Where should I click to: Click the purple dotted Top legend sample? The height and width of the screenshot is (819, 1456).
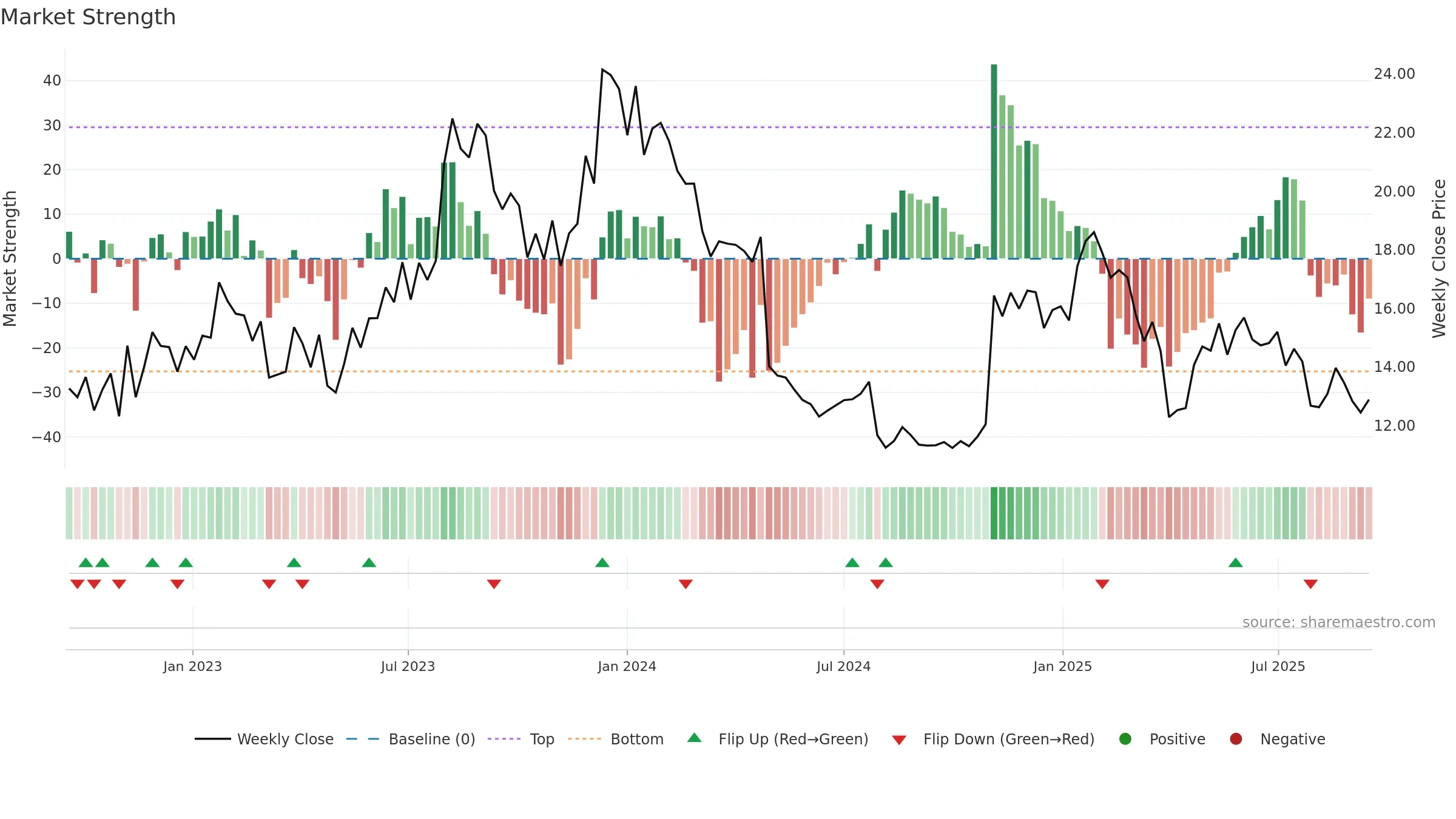tap(504, 739)
